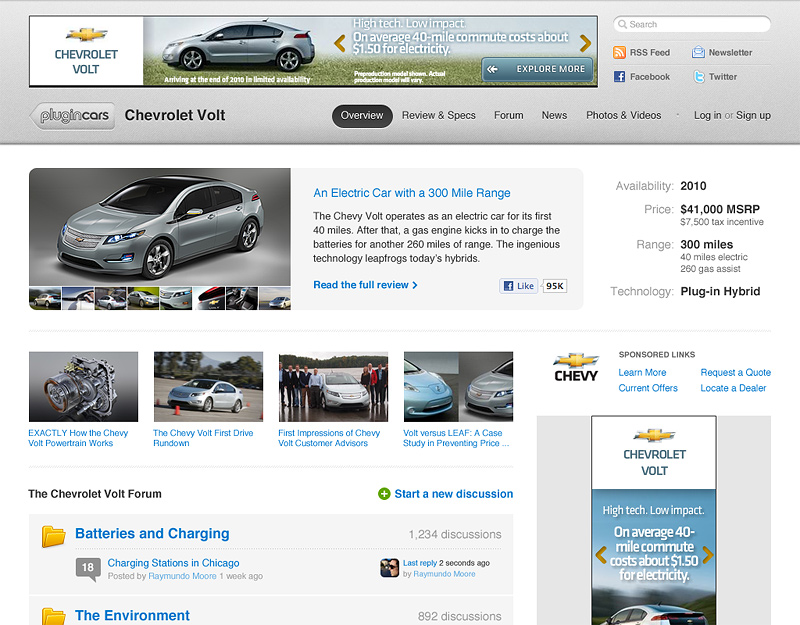Click Start a new discussion link

click(x=454, y=494)
